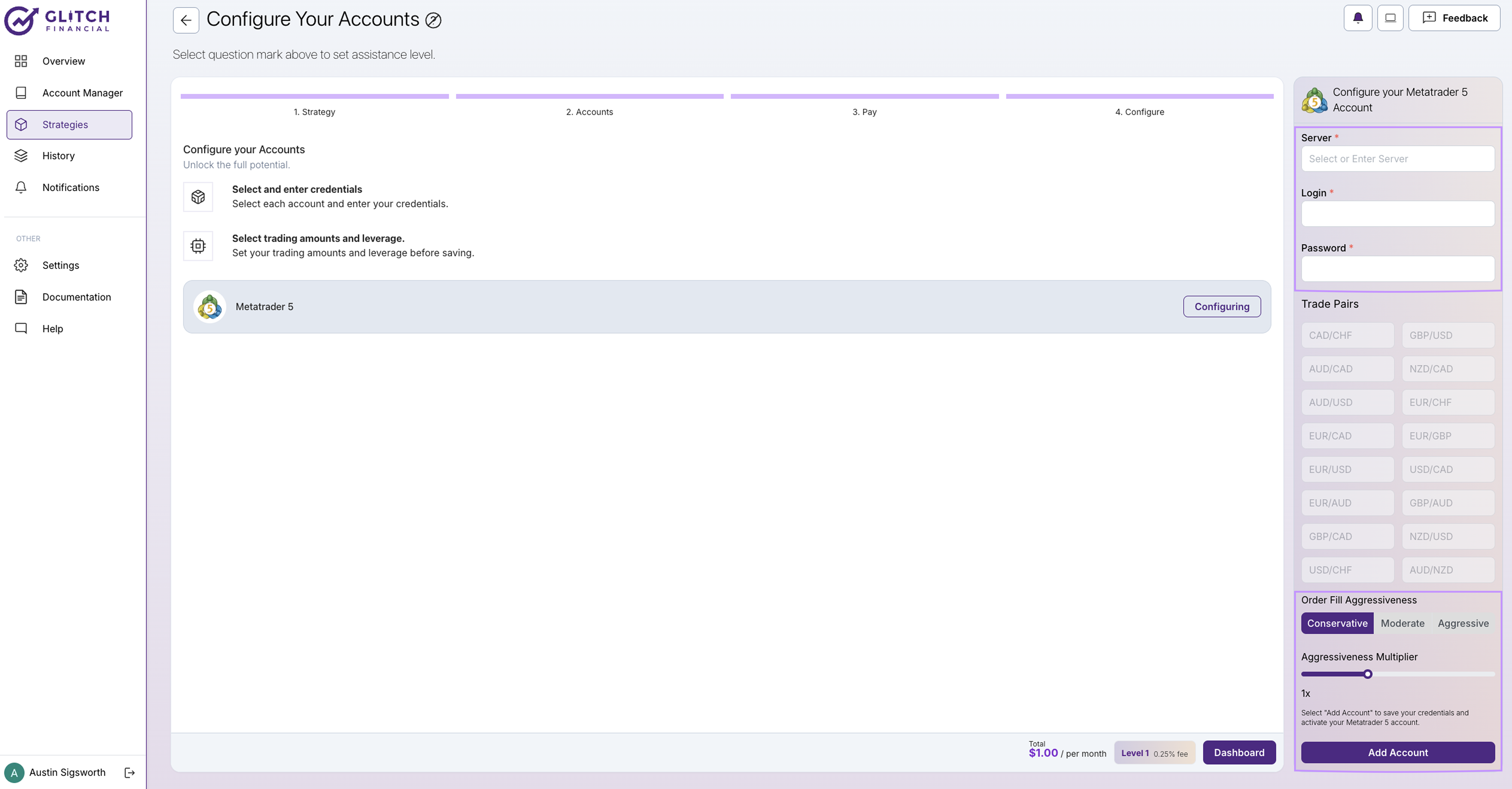
Task: Click the Strategies cube icon
Action: 21,125
